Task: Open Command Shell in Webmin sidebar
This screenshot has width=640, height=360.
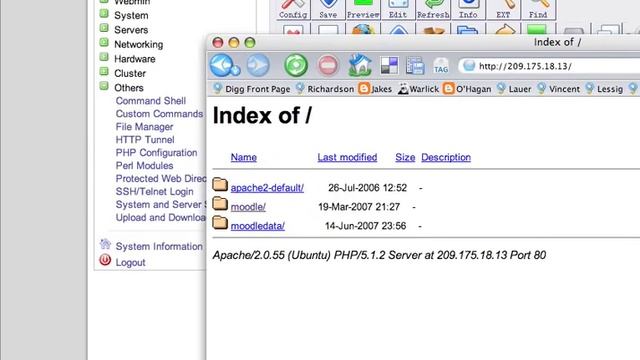Action: [151, 101]
